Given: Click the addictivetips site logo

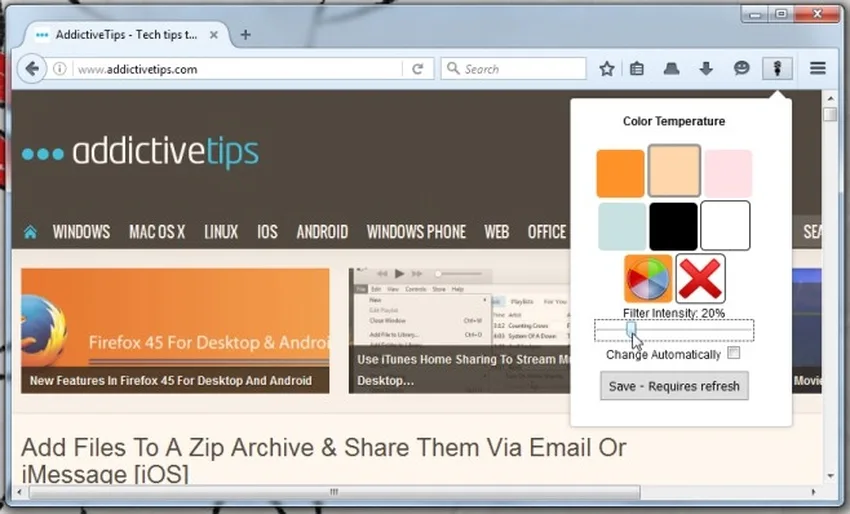Looking at the screenshot, I should pyautogui.click(x=140, y=152).
